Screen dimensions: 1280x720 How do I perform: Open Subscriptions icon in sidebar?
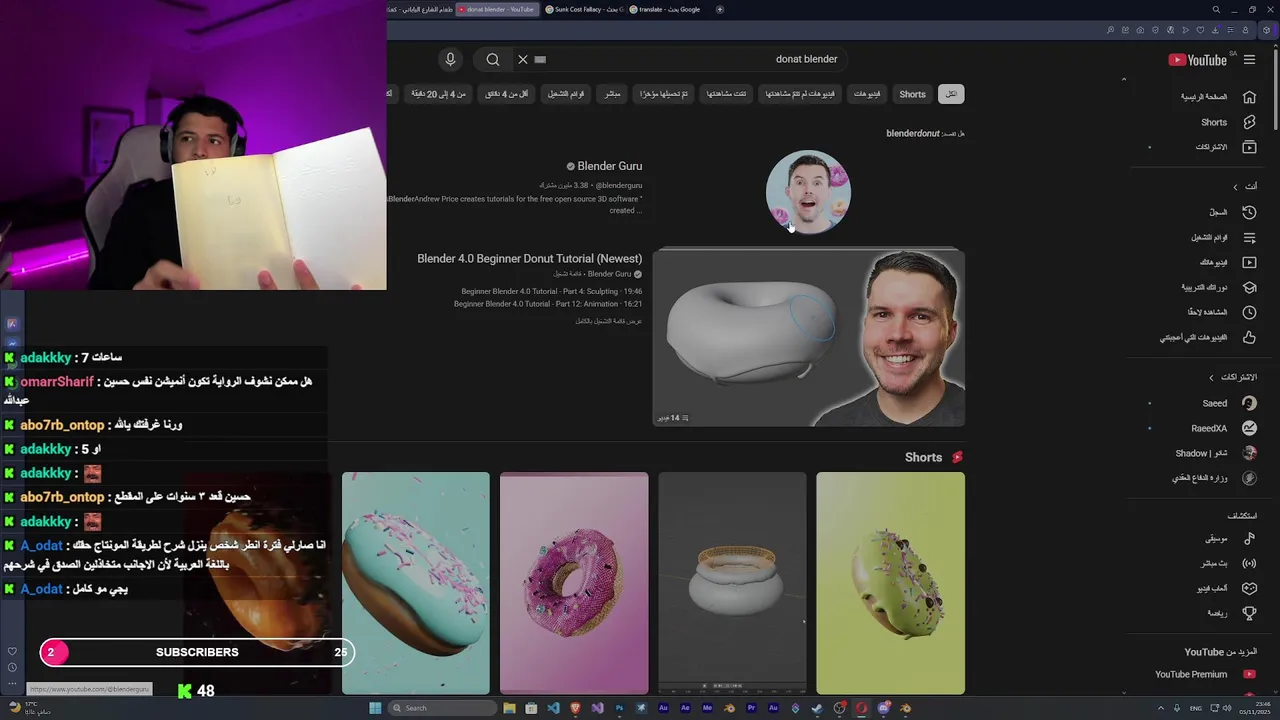(x=1249, y=147)
